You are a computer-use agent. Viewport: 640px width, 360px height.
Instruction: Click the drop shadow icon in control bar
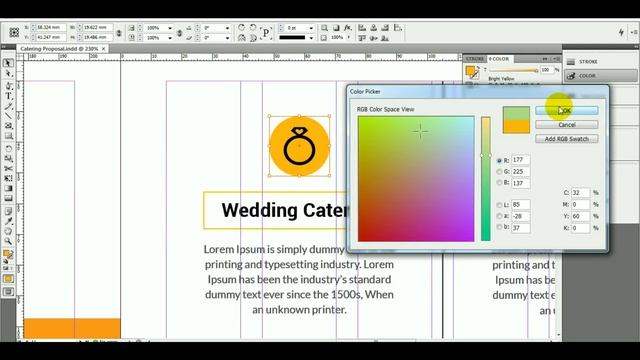pos(336,27)
